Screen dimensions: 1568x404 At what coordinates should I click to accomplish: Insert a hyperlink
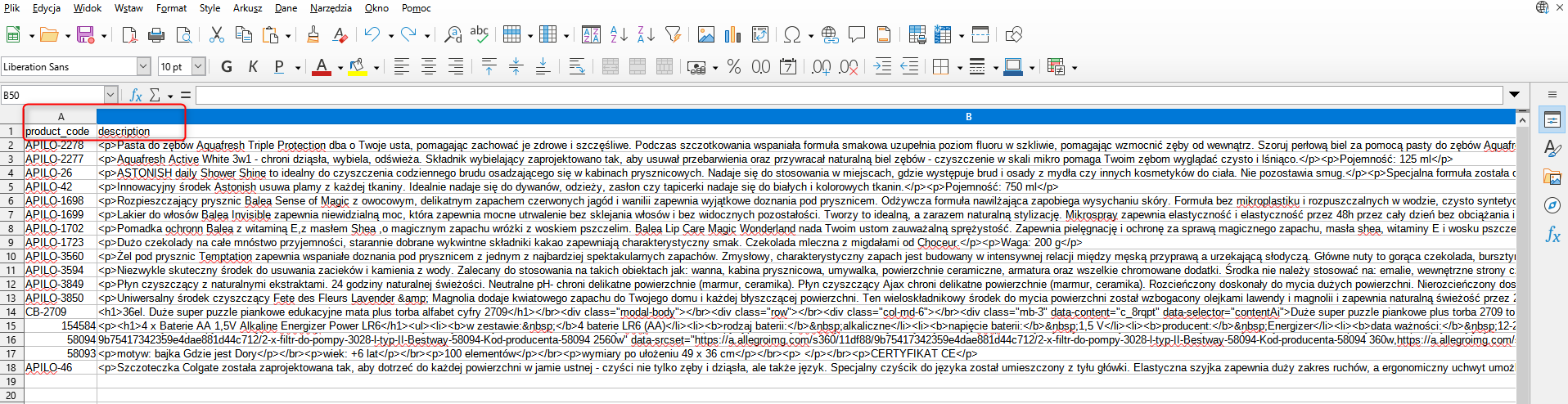click(830, 34)
